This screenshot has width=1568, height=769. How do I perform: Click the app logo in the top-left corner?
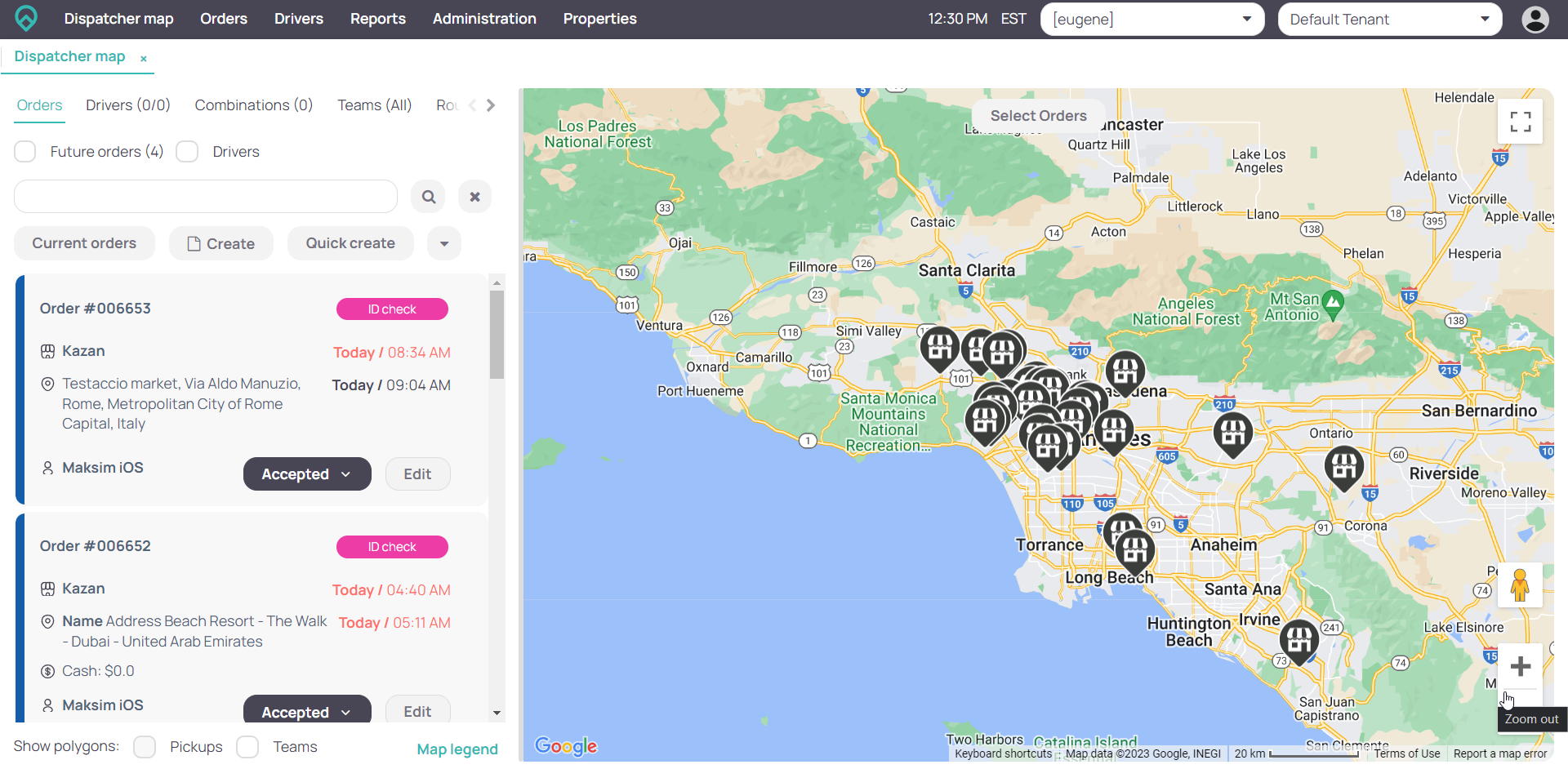tap(25, 18)
